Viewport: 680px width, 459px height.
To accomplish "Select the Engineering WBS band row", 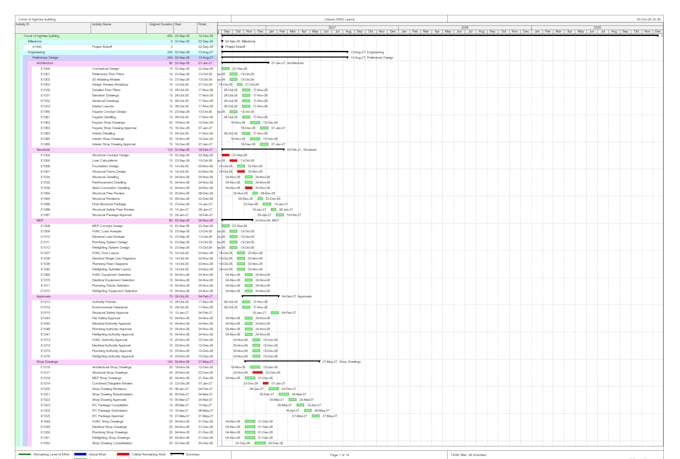I will 120,52.
